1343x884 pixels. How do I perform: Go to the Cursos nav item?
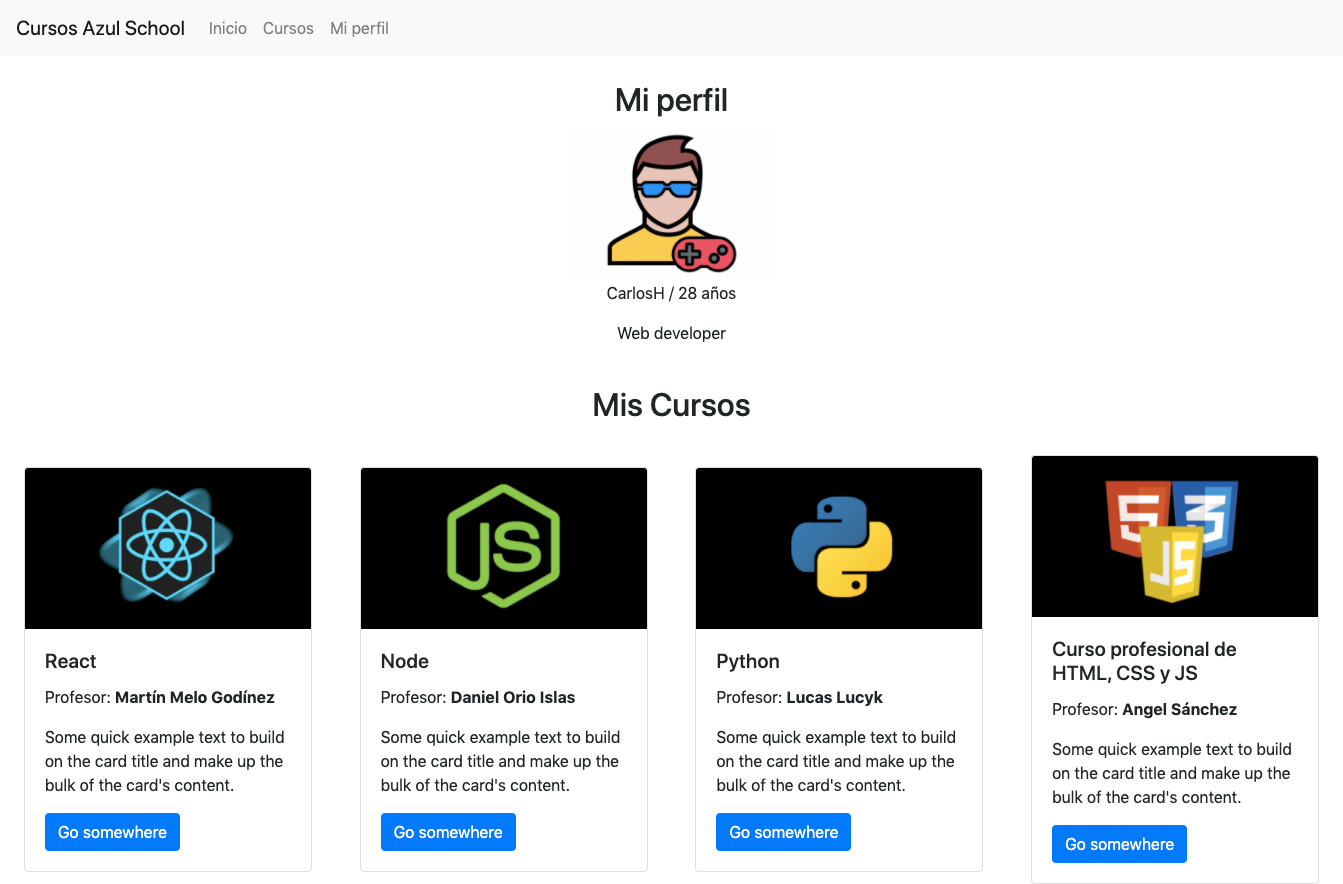[288, 28]
